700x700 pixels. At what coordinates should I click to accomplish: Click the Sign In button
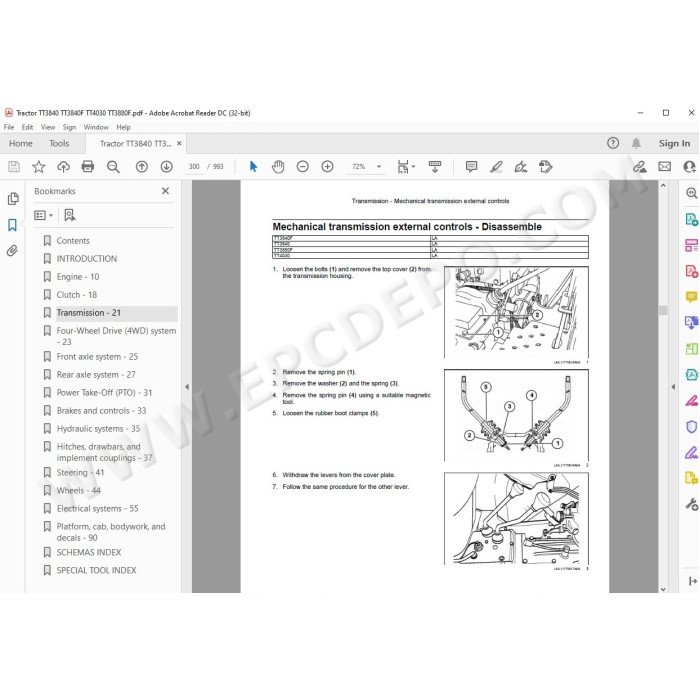[674, 143]
